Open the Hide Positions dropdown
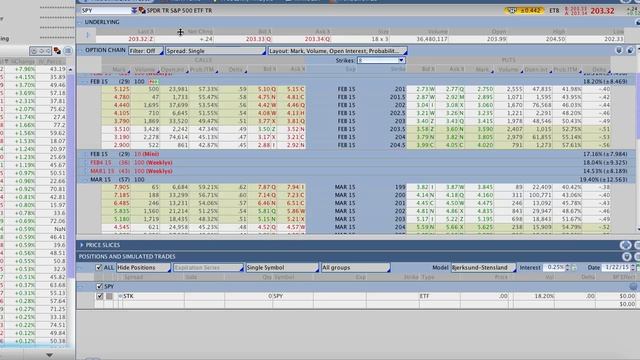This screenshot has width=640, height=360. point(143,268)
